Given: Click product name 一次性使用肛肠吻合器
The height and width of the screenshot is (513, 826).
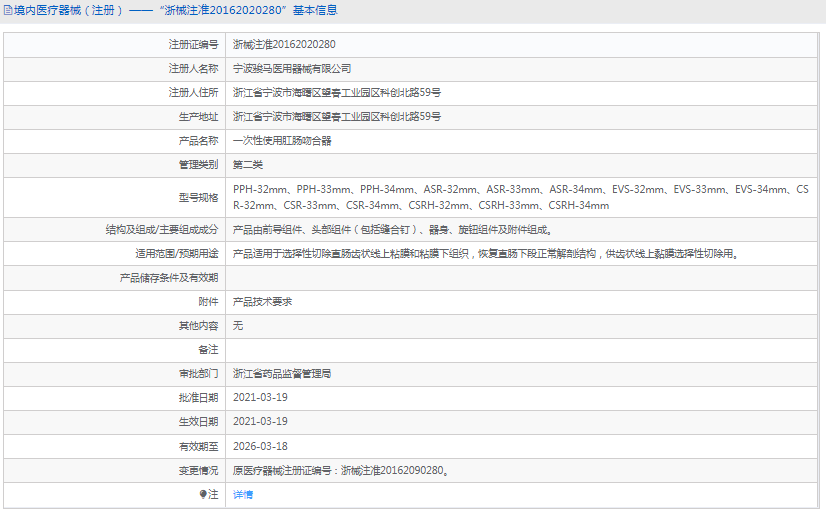Looking at the screenshot, I should click(x=282, y=141).
